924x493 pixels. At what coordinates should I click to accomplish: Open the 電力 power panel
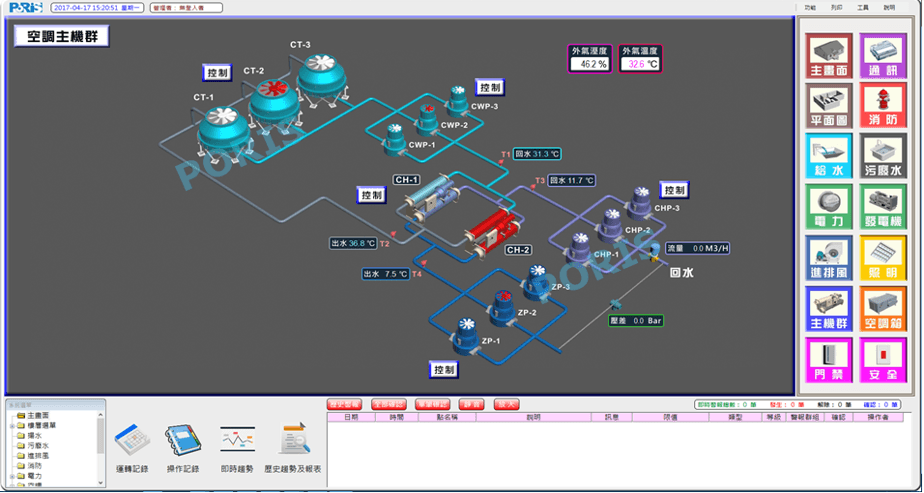click(830, 207)
